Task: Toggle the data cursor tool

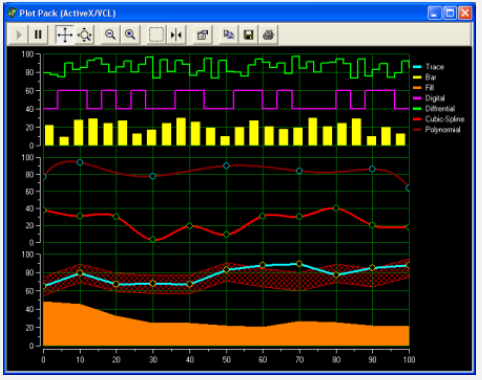Action: point(176,35)
